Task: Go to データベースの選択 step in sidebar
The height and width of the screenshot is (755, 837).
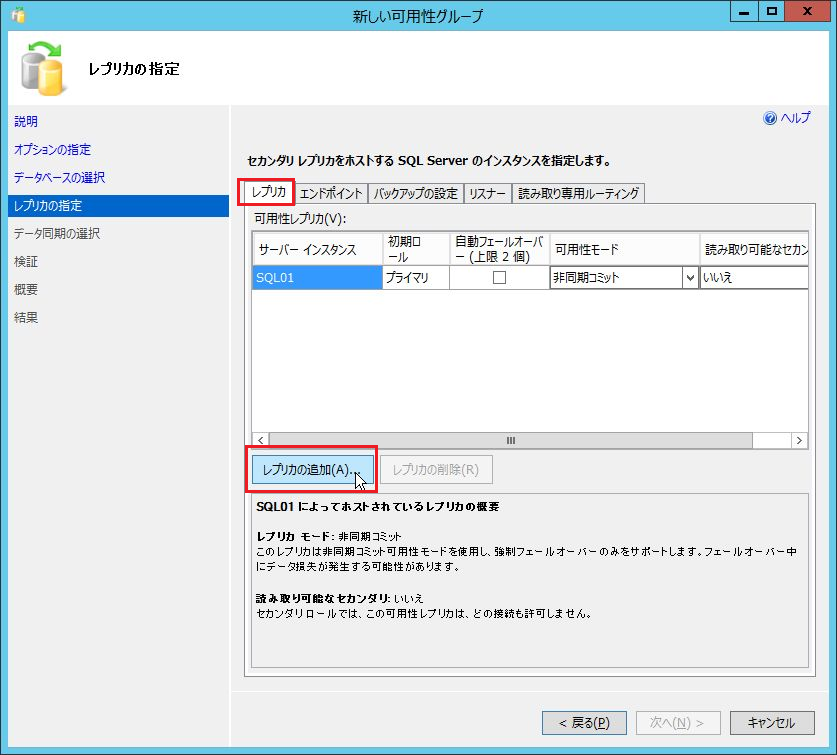Action: tap(59, 178)
